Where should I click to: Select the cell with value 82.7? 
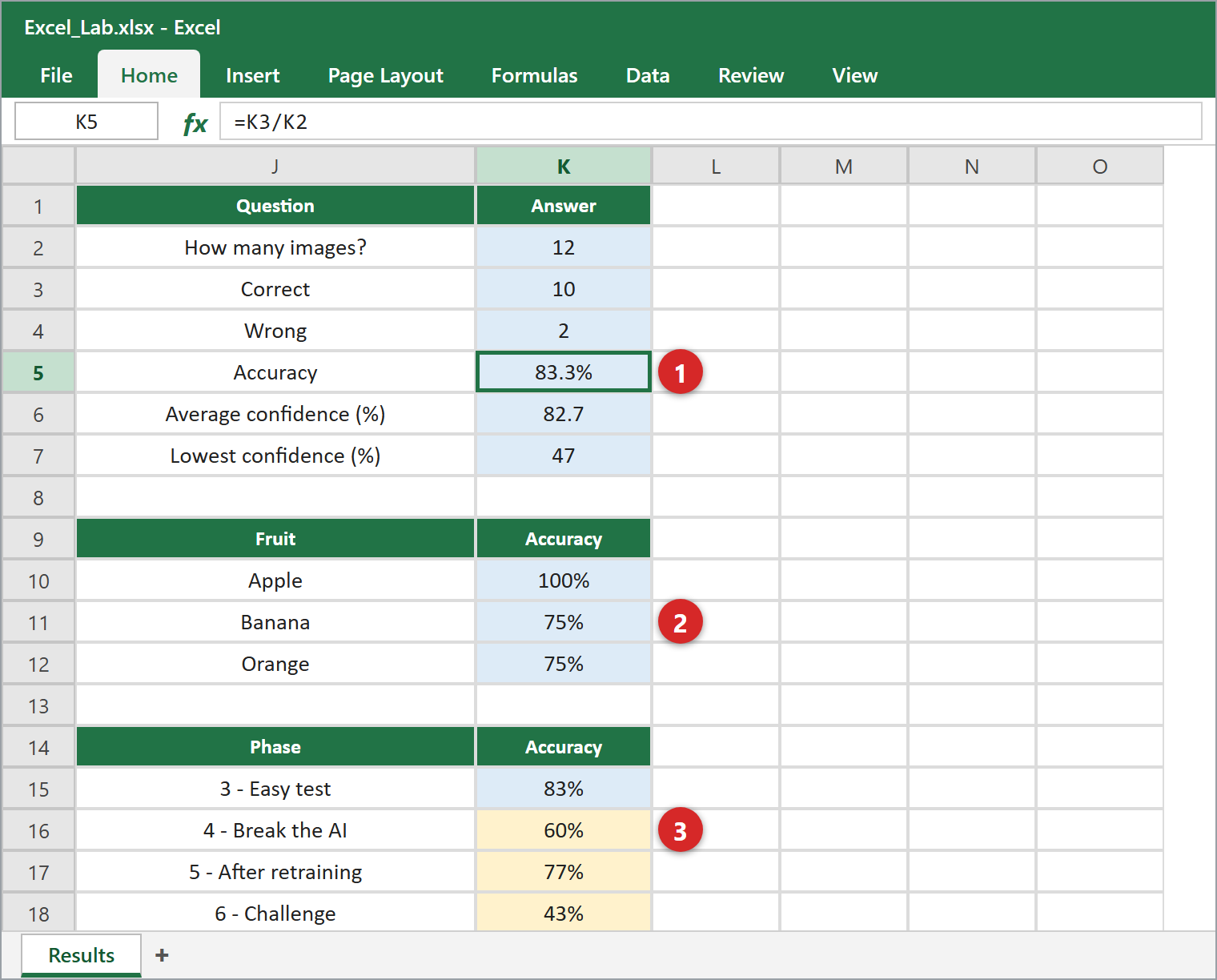(564, 414)
